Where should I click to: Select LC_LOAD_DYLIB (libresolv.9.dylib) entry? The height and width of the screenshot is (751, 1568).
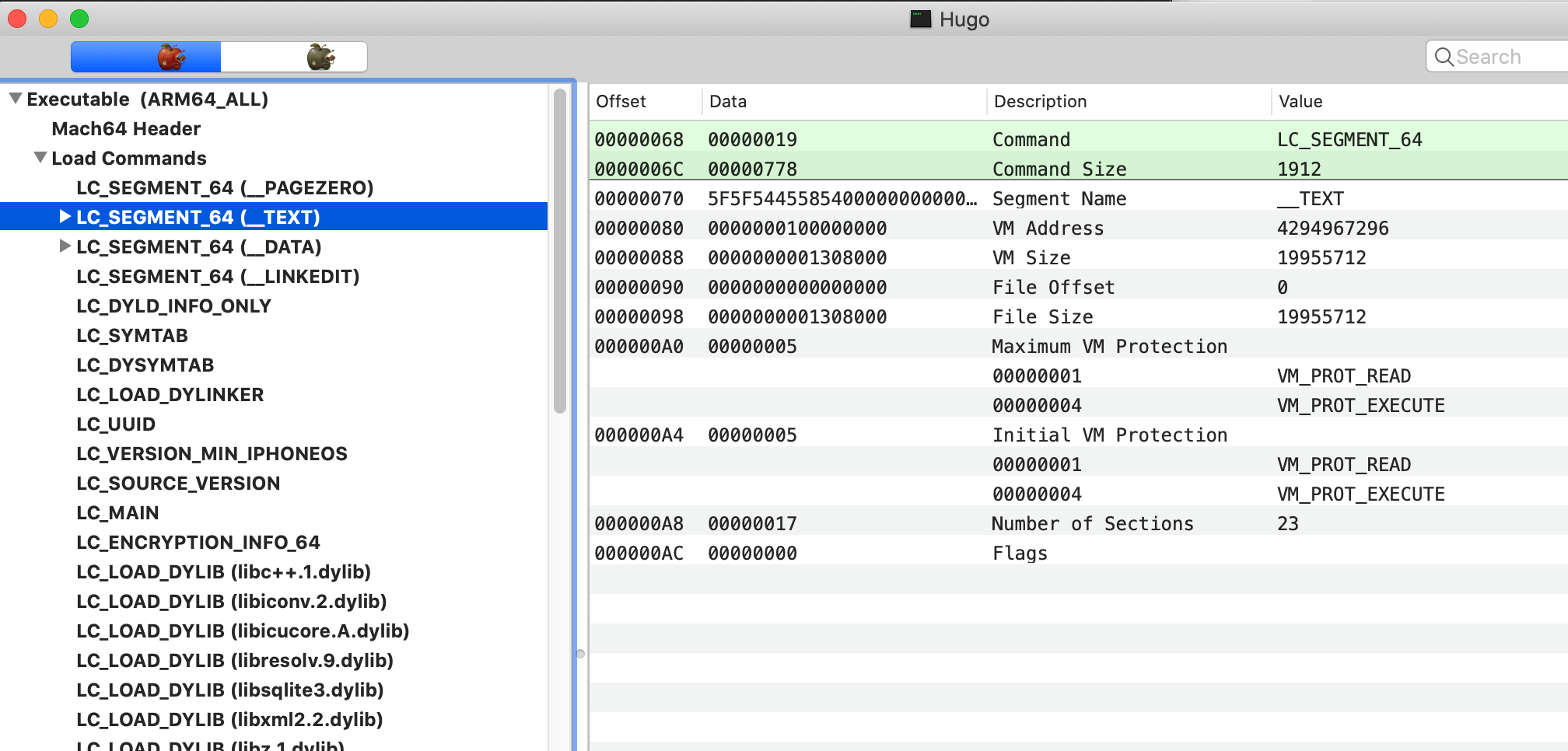(x=235, y=661)
